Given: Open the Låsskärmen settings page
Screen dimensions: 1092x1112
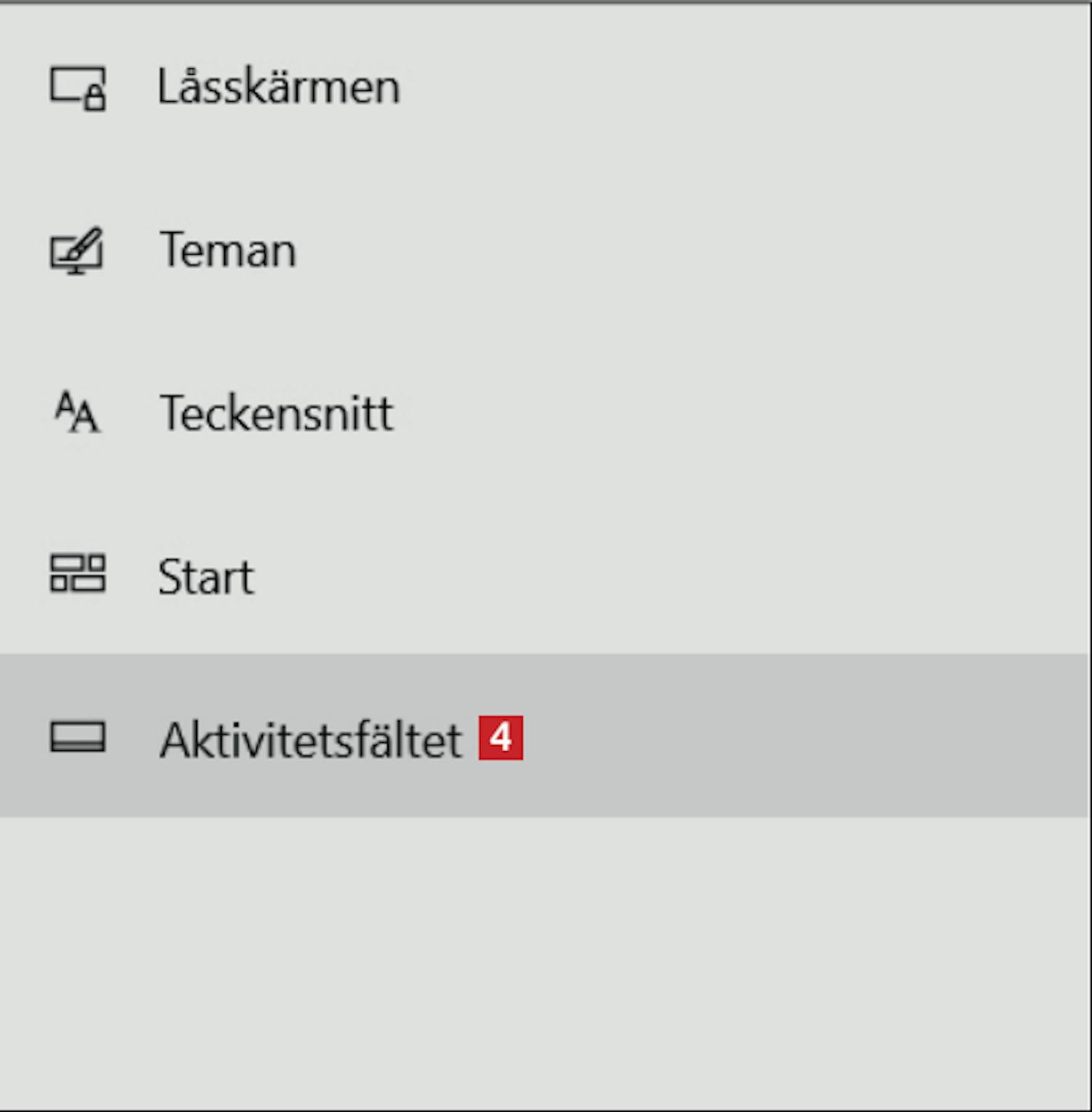Looking at the screenshot, I should tap(278, 88).
